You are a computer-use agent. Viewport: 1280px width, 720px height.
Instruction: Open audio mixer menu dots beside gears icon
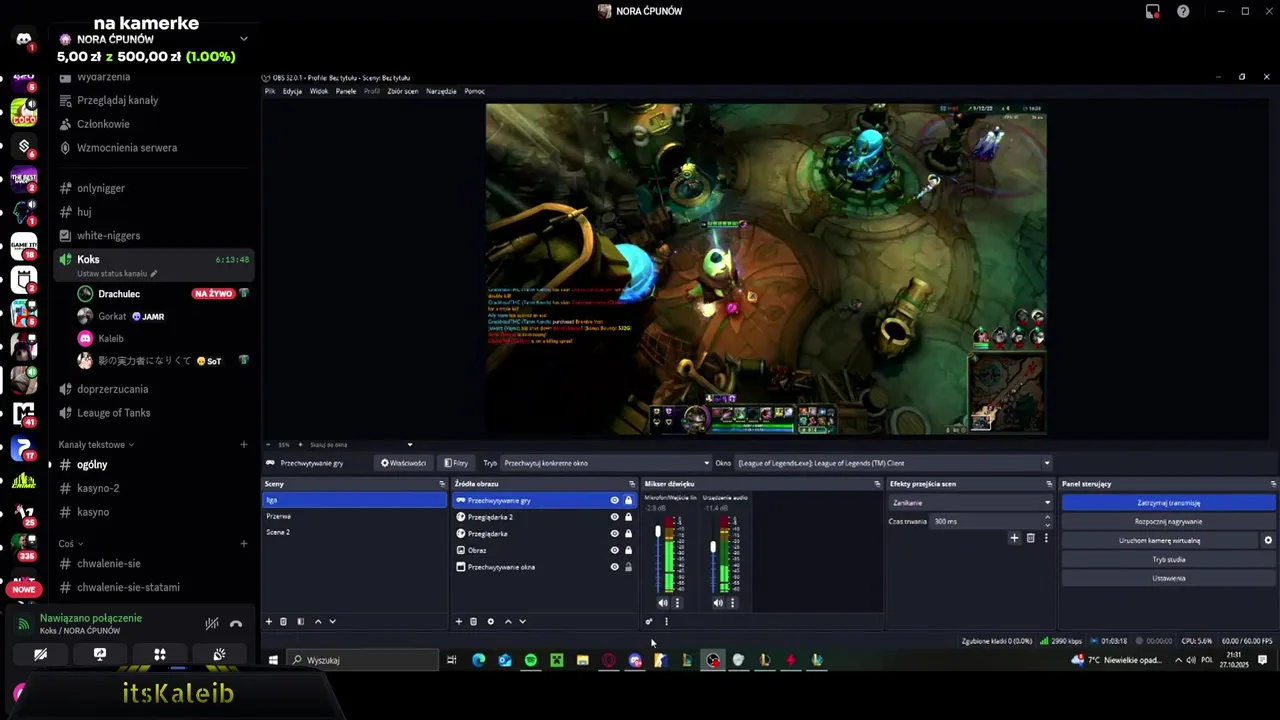[666, 621]
